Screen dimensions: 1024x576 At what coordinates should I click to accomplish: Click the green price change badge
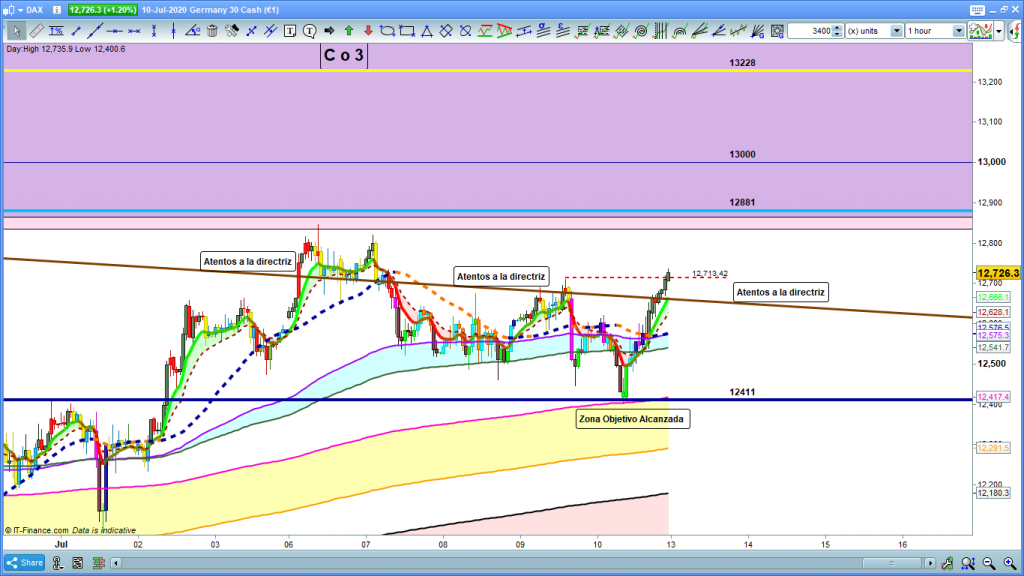(x=102, y=8)
